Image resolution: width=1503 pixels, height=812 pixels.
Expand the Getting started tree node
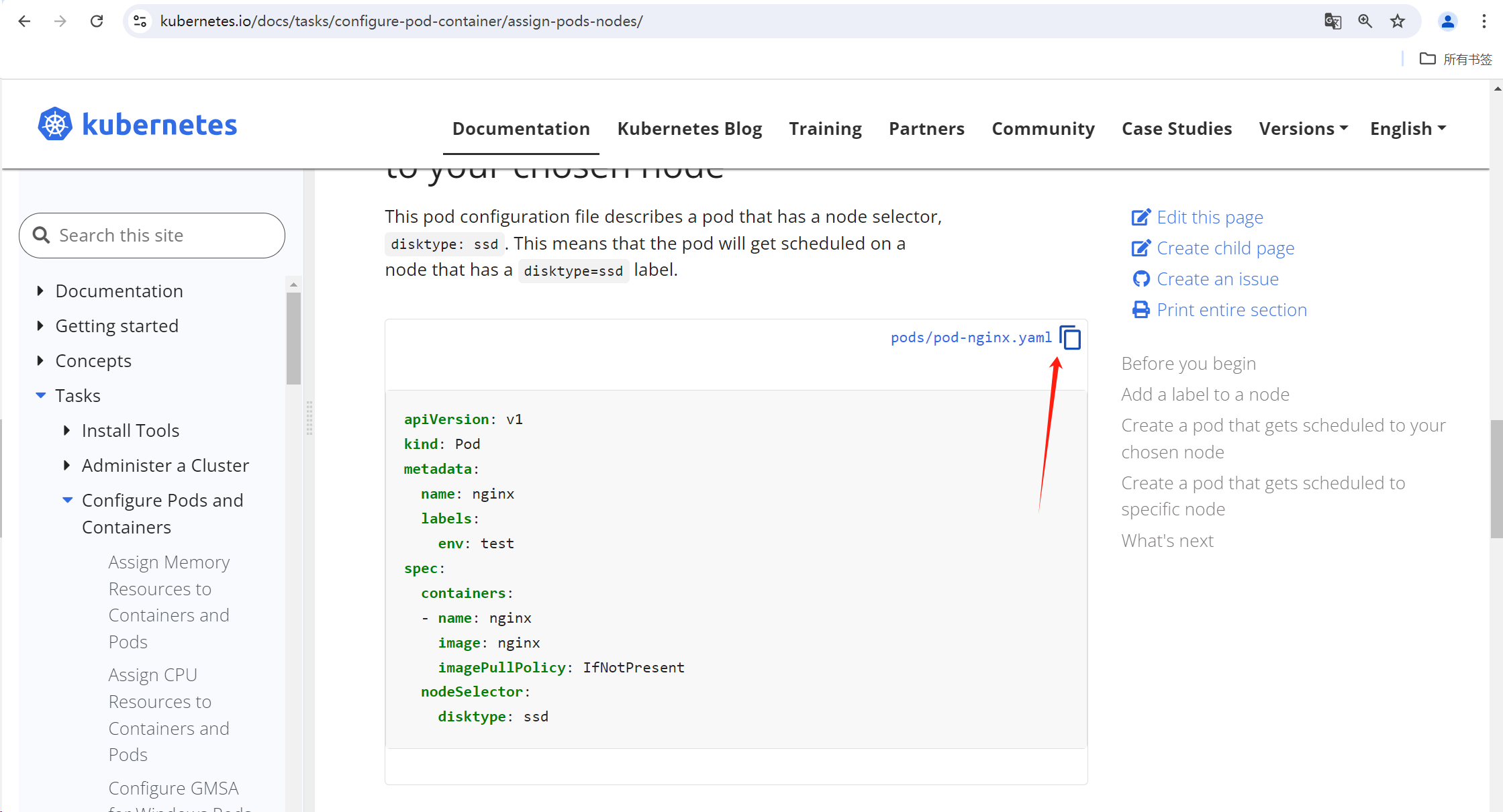click(40, 325)
